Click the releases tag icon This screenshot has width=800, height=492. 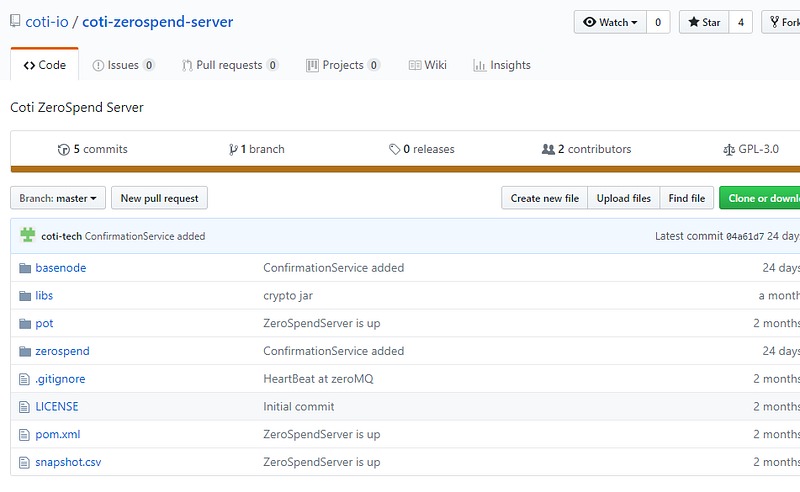395,149
